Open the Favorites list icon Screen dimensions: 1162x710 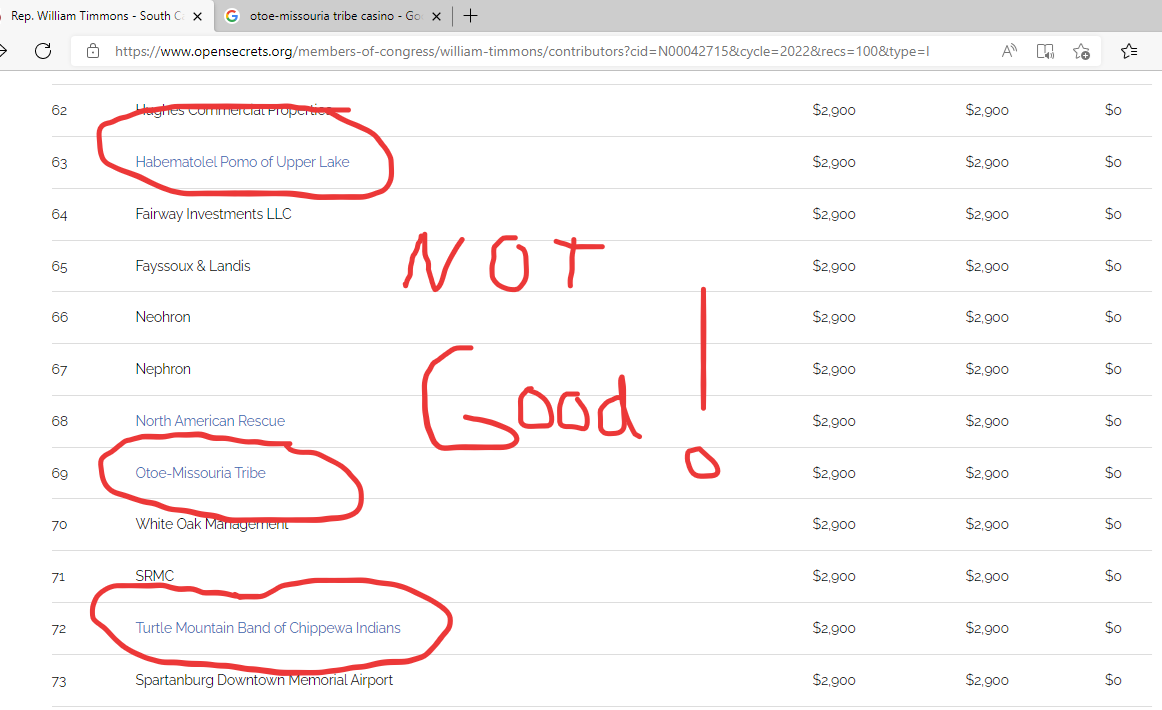[x=1129, y=51]
